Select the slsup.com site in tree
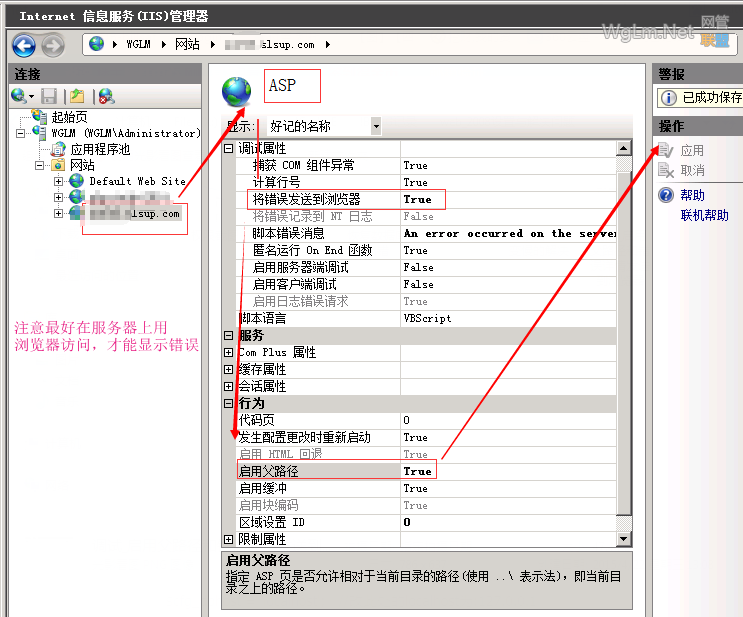This screenshot has height=617, width=743. pos(135,214)
